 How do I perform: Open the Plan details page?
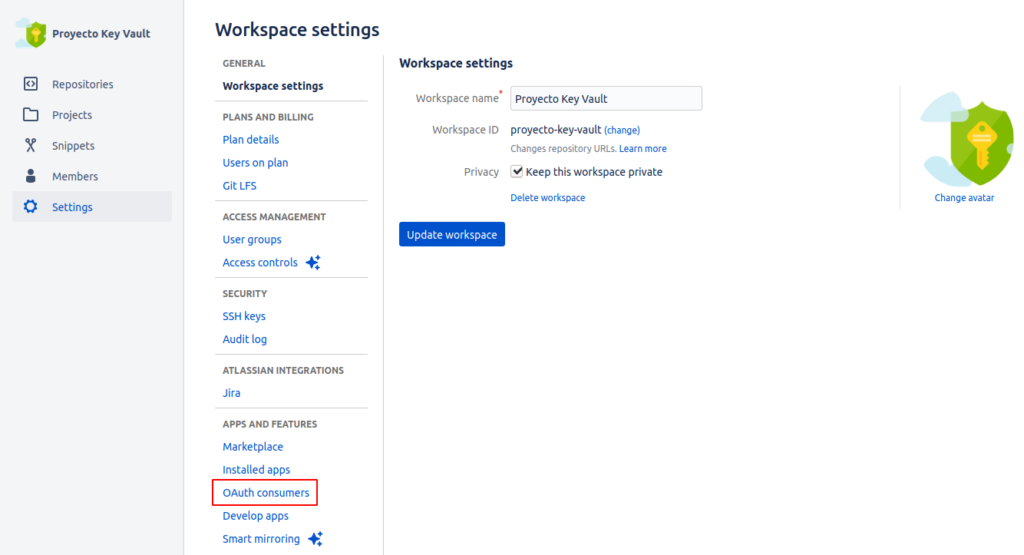pyautogui.click(x=251, y=139)
